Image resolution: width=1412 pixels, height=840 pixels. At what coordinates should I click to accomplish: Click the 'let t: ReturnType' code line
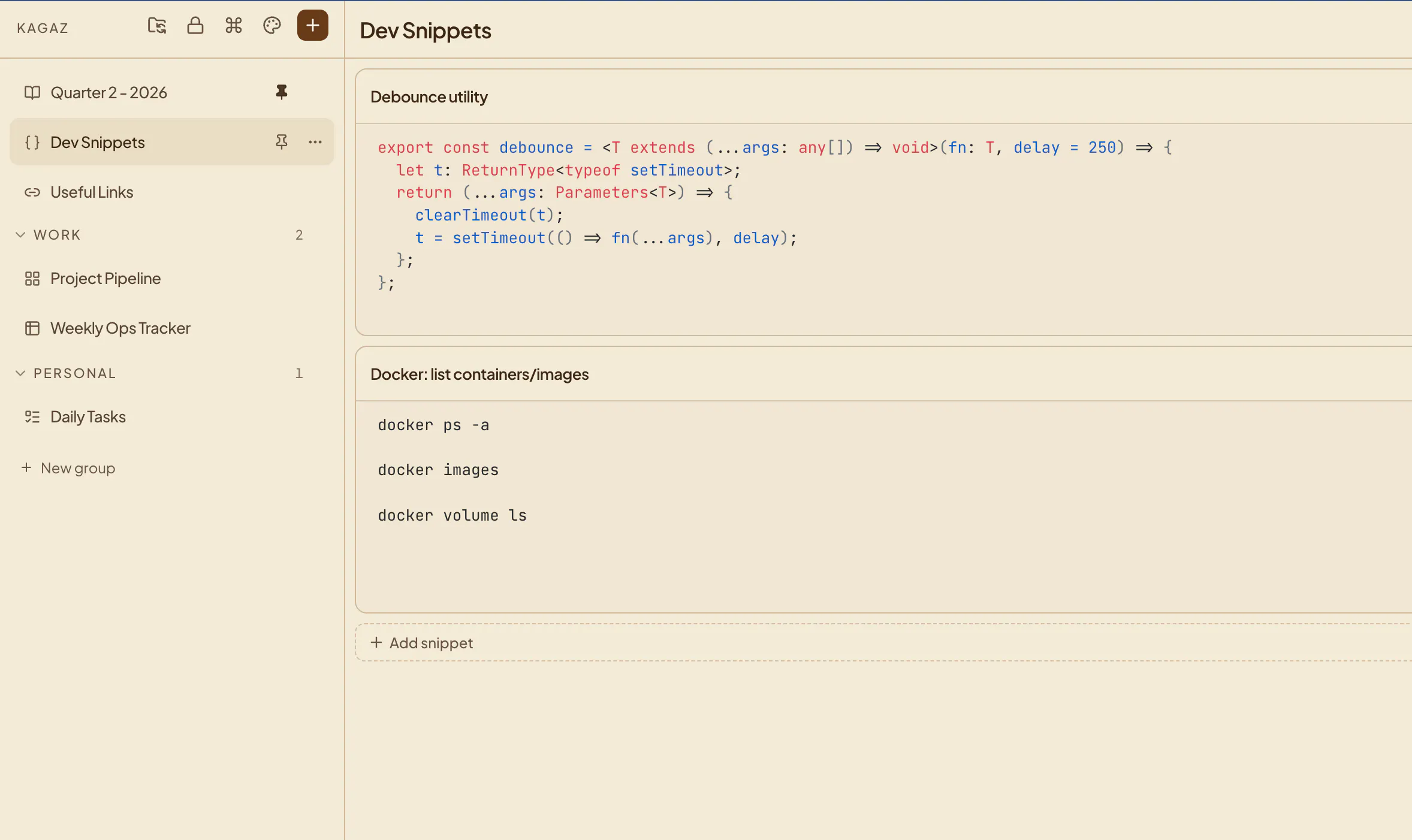[569, 170]
